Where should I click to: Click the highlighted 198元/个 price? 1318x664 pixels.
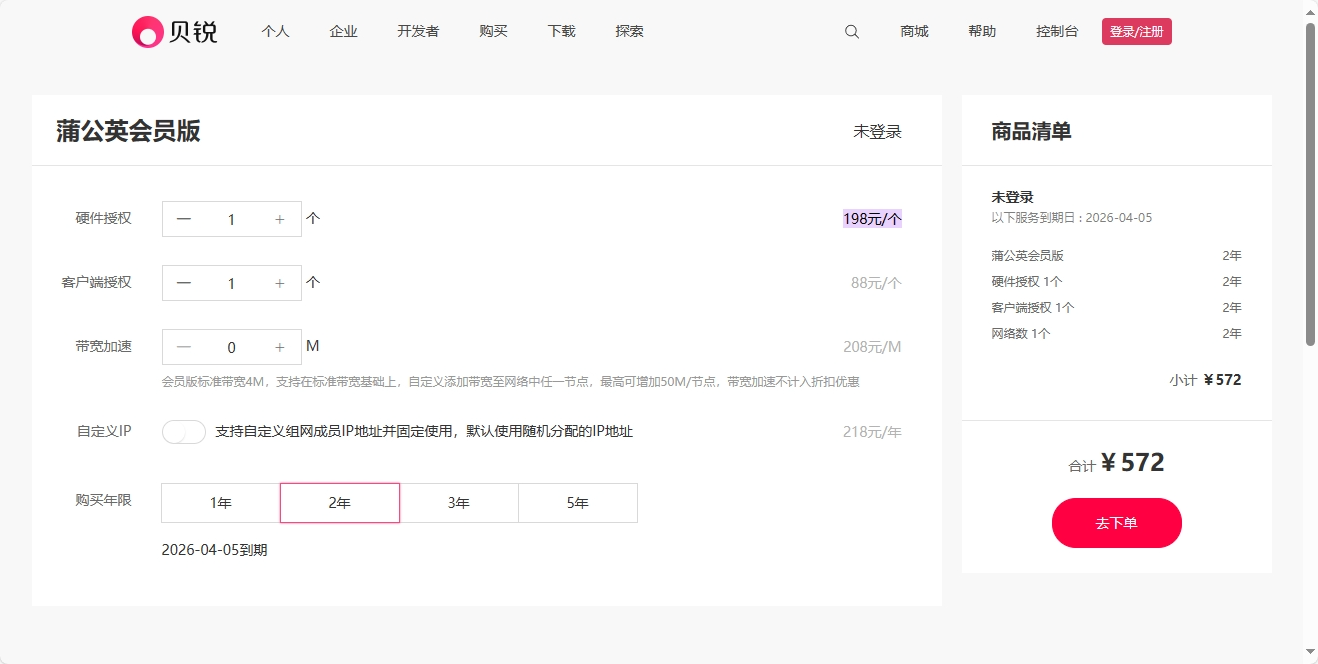(872, 219)
